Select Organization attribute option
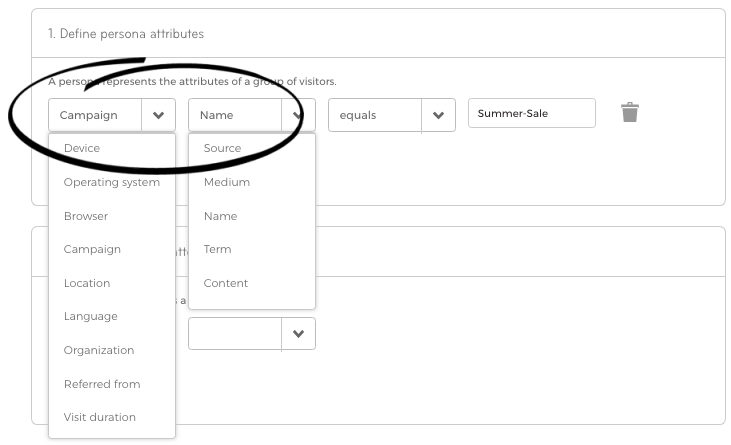 tap(99, 350)
